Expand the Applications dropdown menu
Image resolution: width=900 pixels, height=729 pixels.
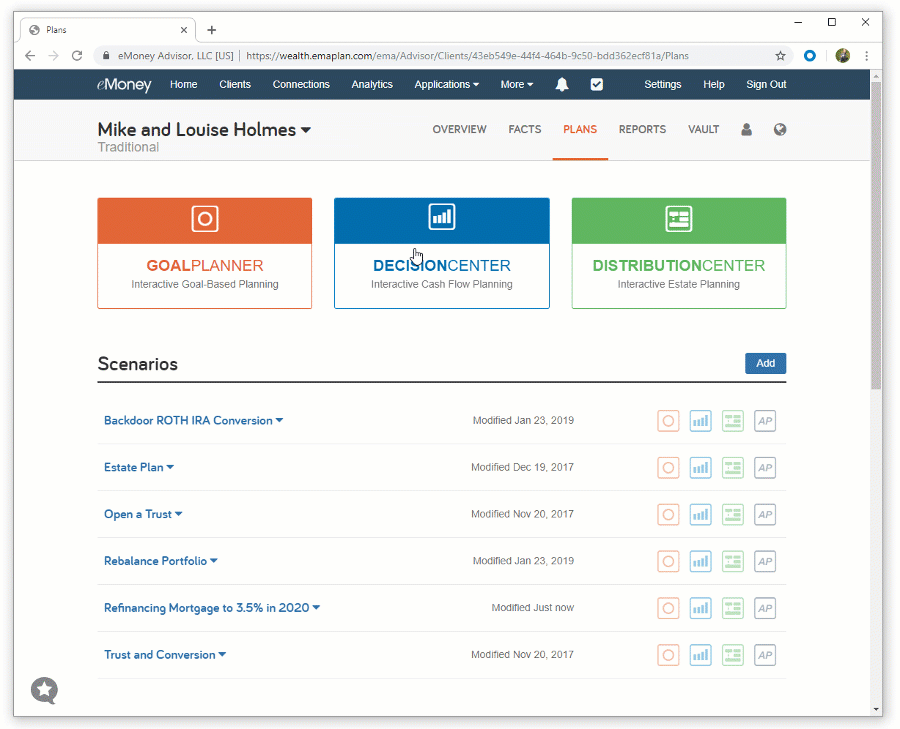pos(447,84)
